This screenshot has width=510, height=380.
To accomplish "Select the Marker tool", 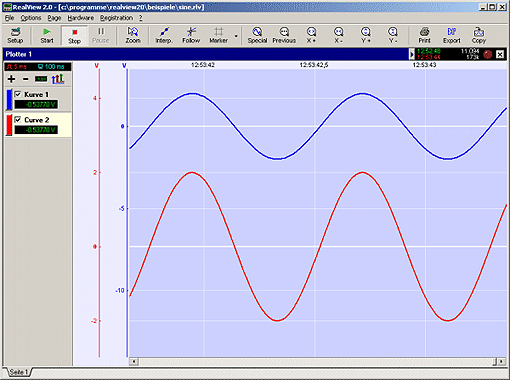I will click(218, 35).
